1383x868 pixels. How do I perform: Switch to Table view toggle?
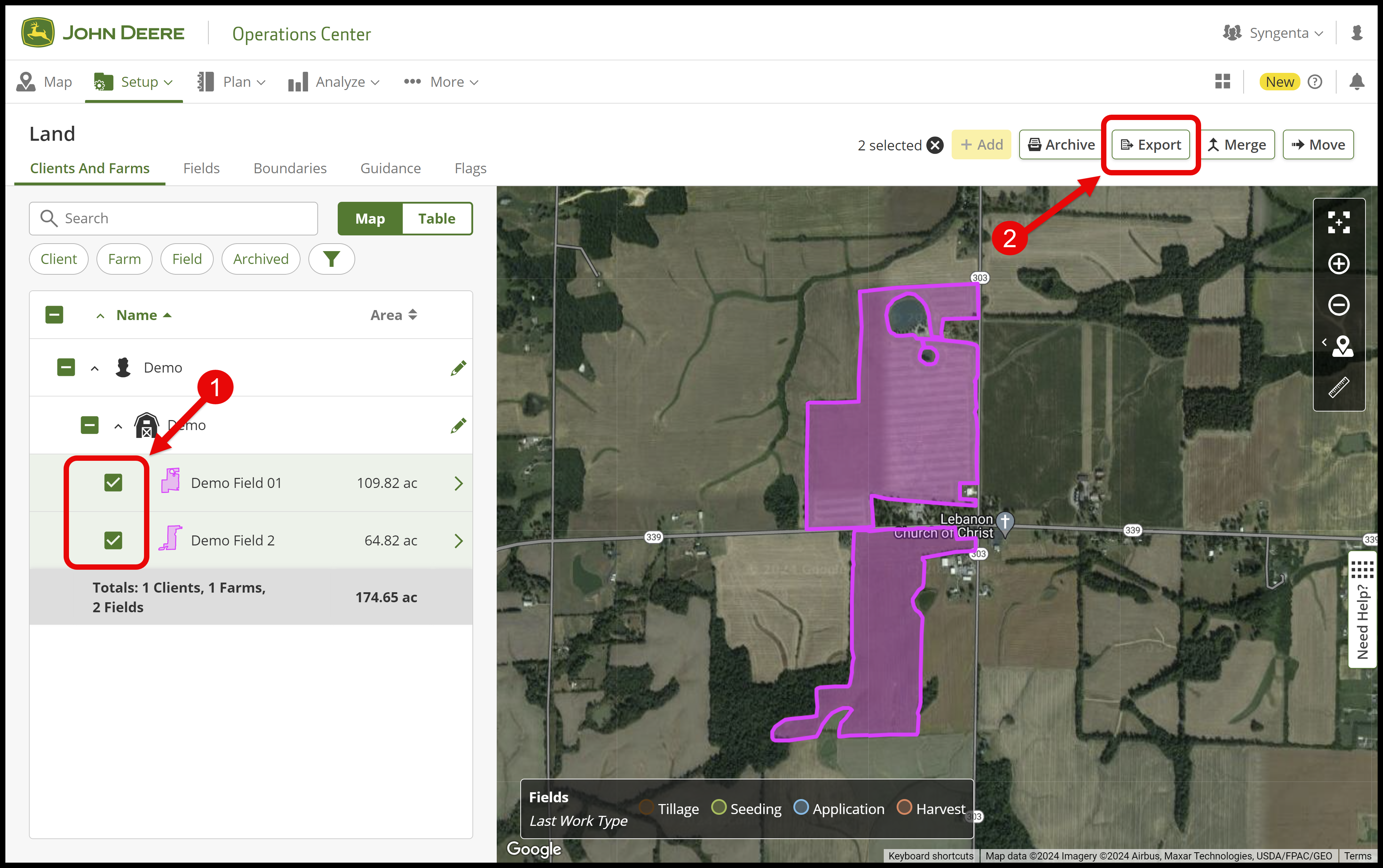pyautogui.click(x=436, y=218)
